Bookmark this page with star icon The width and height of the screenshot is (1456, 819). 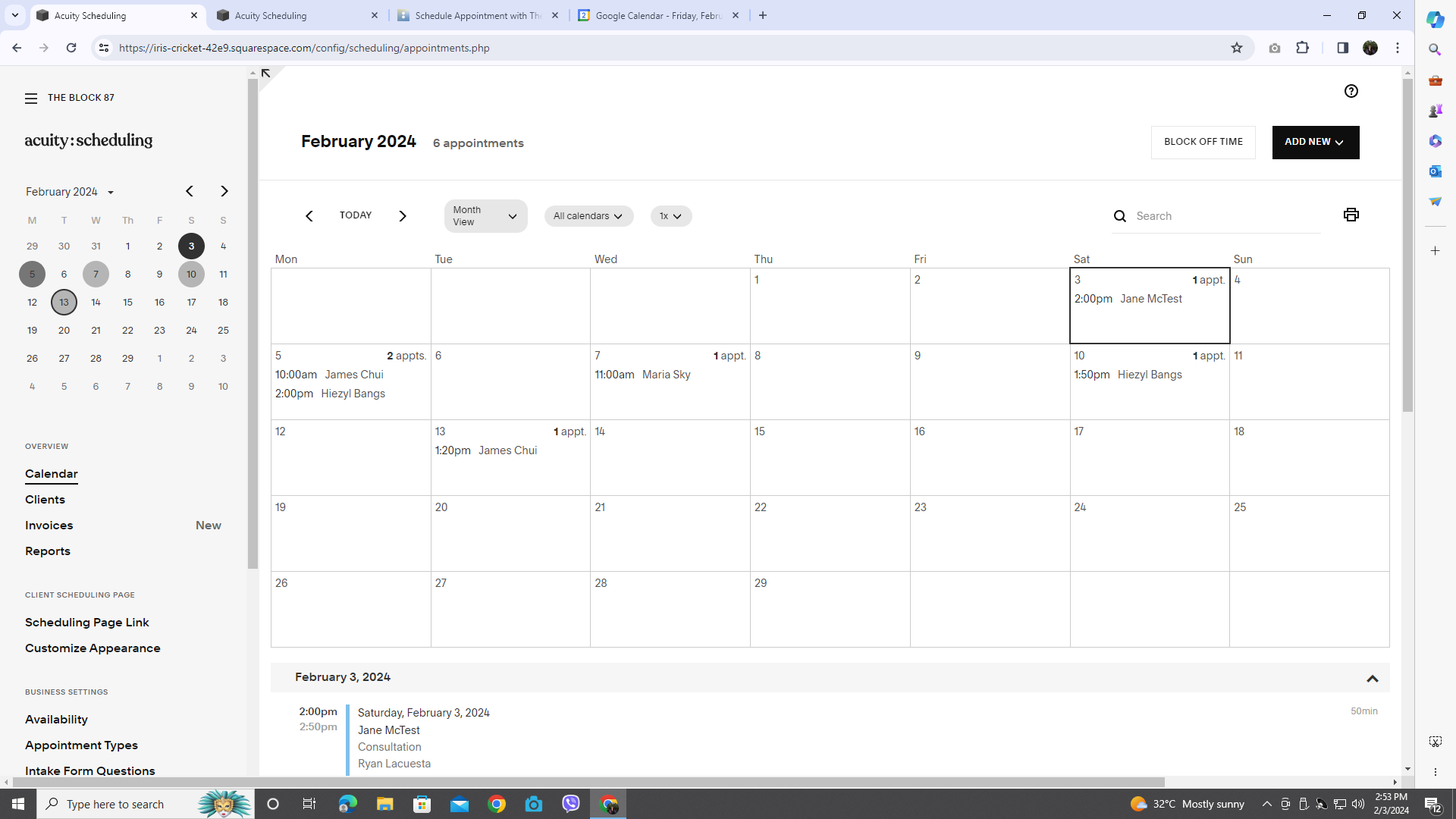[x=1237, y=48]
